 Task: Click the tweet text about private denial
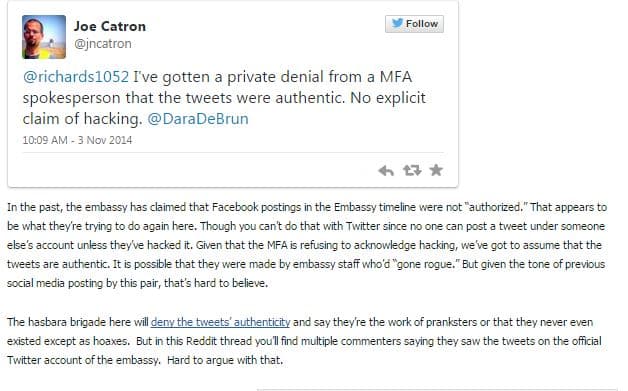[x=224, y=98]
